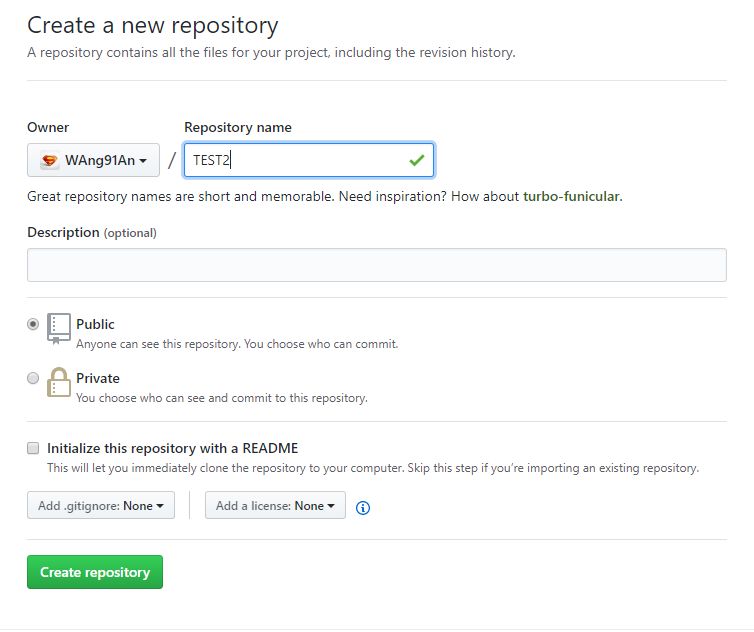The image size is (754, 632).
Task: Click the Create a new repository heading
Action: (x=153, y=25)
